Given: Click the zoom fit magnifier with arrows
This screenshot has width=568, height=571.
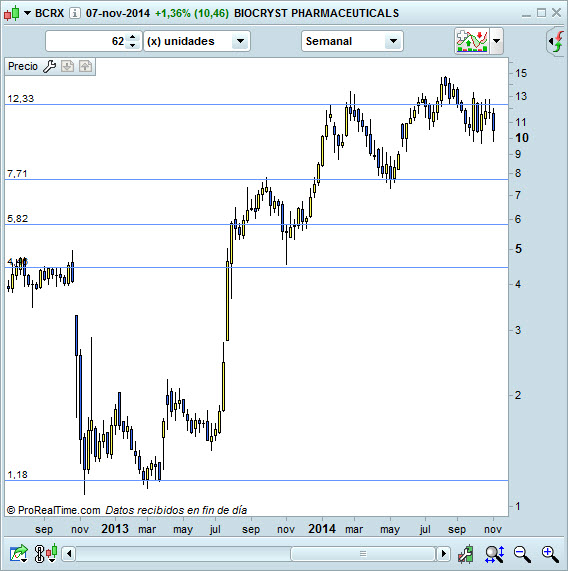Looking at the screenshot, I should [x=495, y=554].
